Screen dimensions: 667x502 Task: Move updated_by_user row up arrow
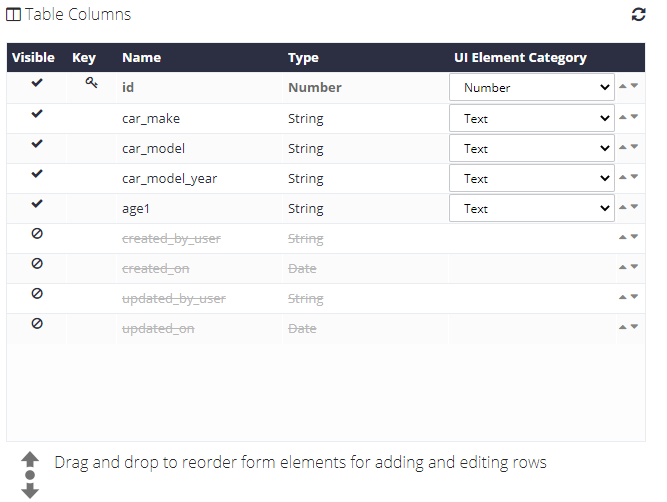(x=622, y=297)
